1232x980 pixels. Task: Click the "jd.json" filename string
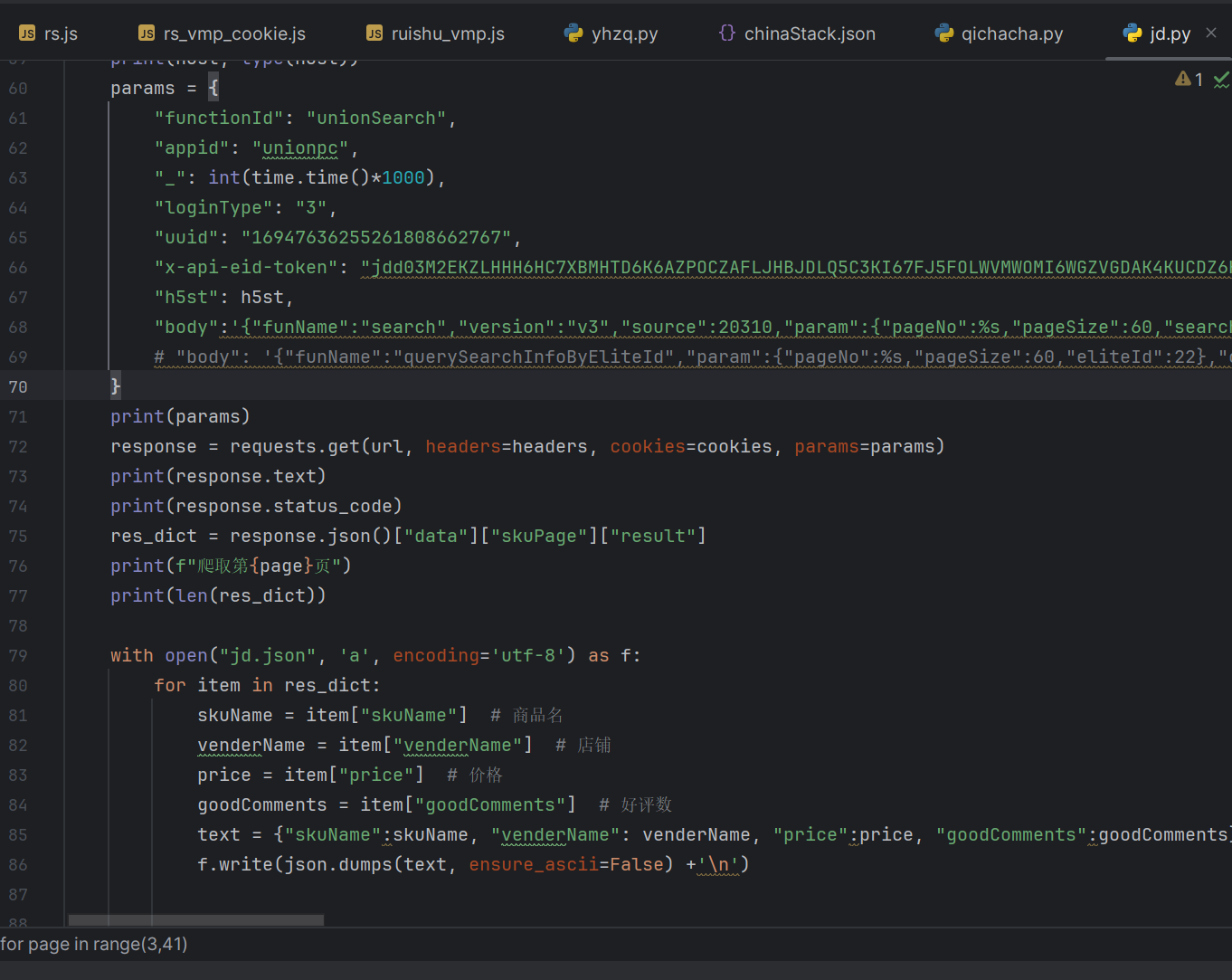pyautogui.click(x=268, y=656)
